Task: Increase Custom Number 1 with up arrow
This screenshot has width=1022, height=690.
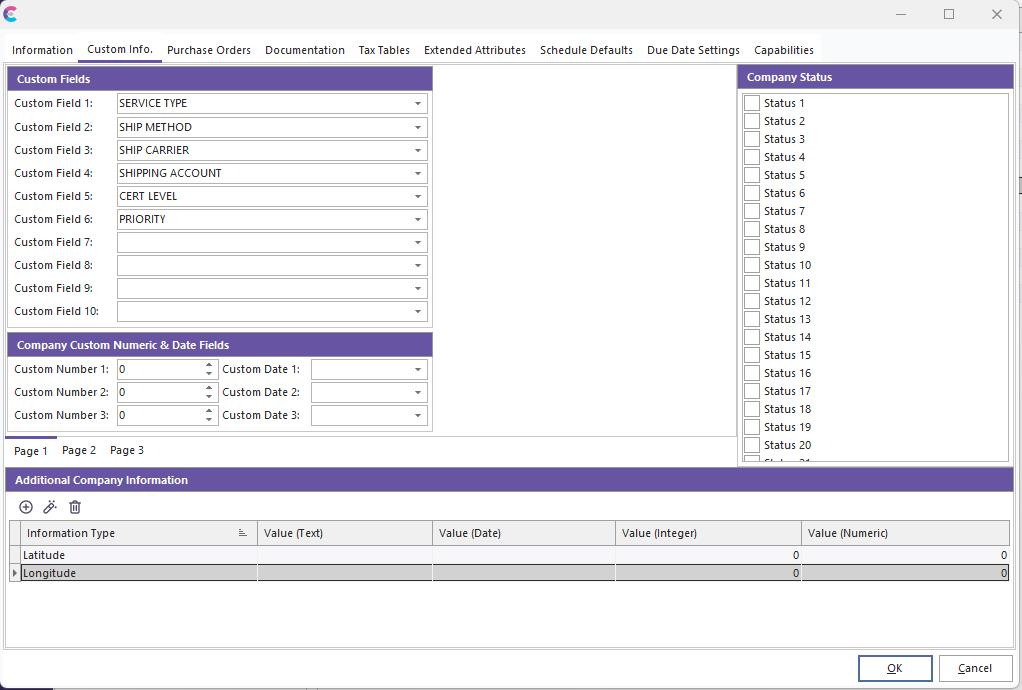Action: coord(209,365)
